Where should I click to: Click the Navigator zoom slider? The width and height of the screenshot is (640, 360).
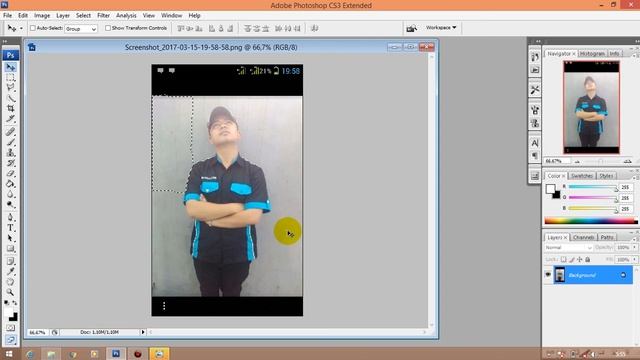tap(600, 162)
